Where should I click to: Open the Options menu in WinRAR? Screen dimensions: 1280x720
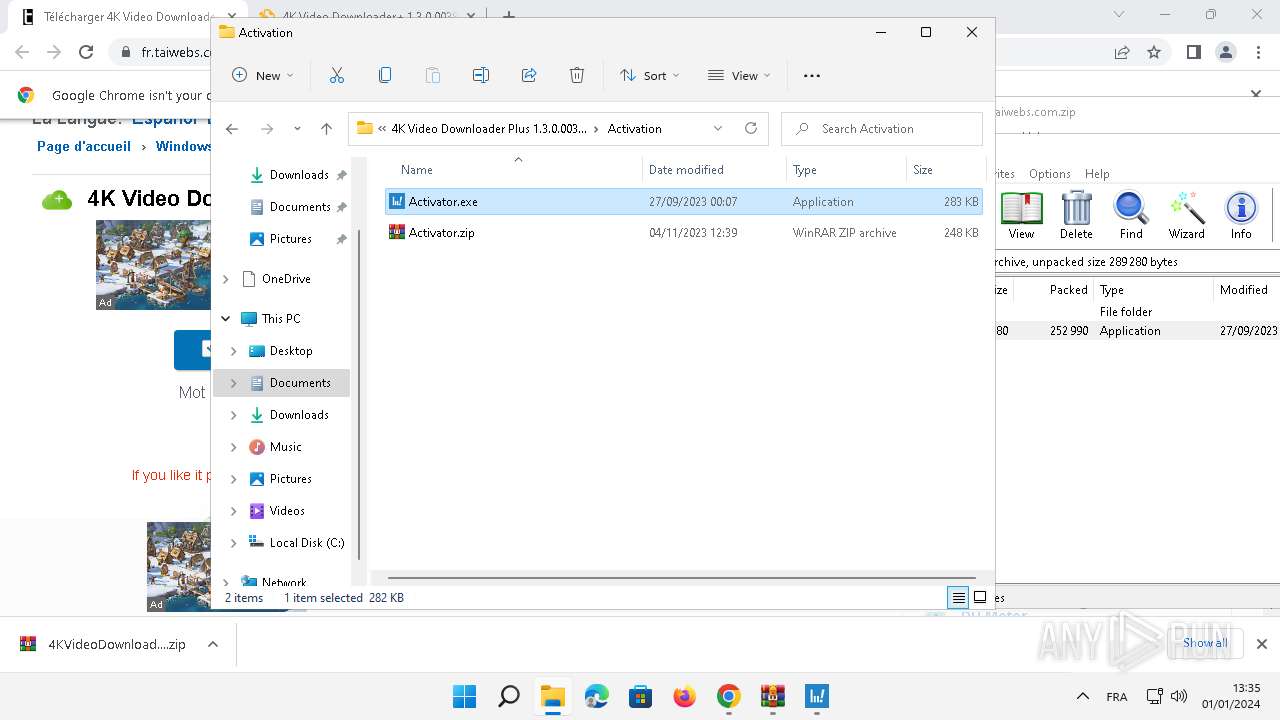[x=1050, y=173]
